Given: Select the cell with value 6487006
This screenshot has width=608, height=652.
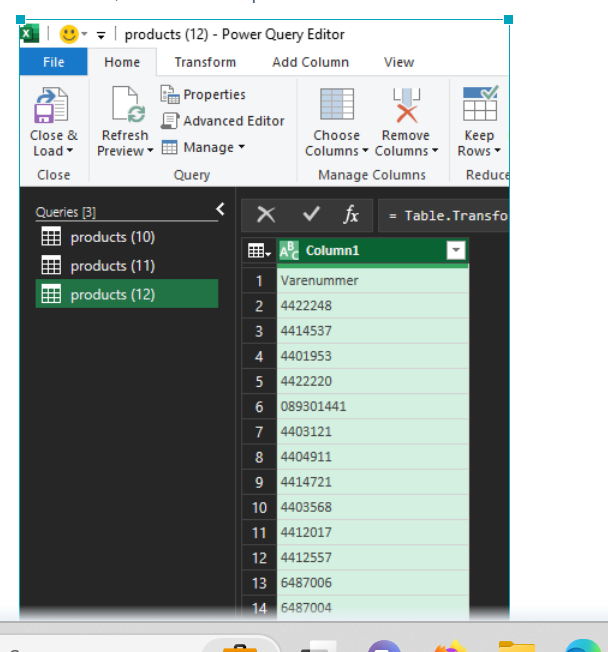Looking at the screenshot, I should click(373, 583).
